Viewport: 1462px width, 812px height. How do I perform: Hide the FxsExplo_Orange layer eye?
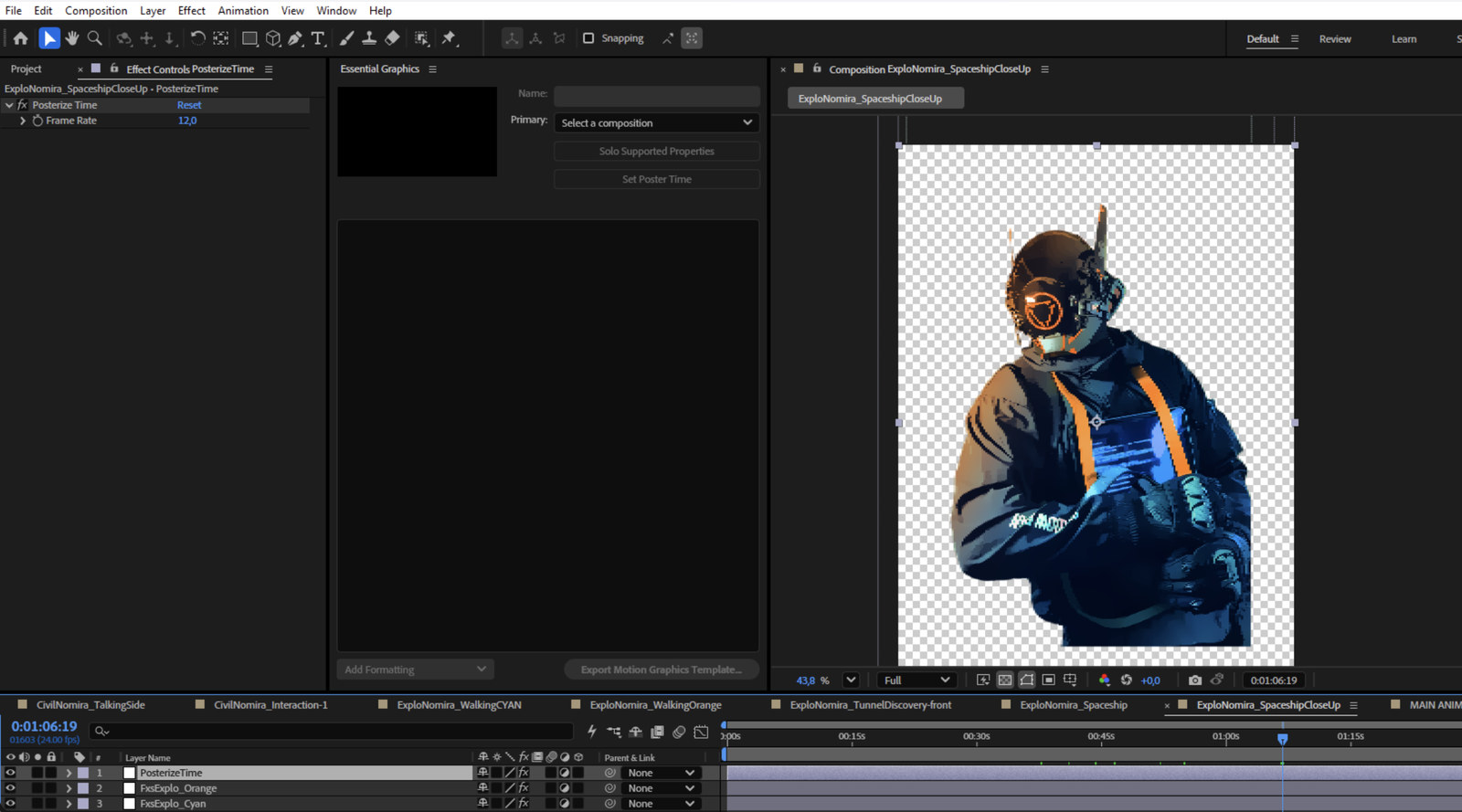(10, 788)
